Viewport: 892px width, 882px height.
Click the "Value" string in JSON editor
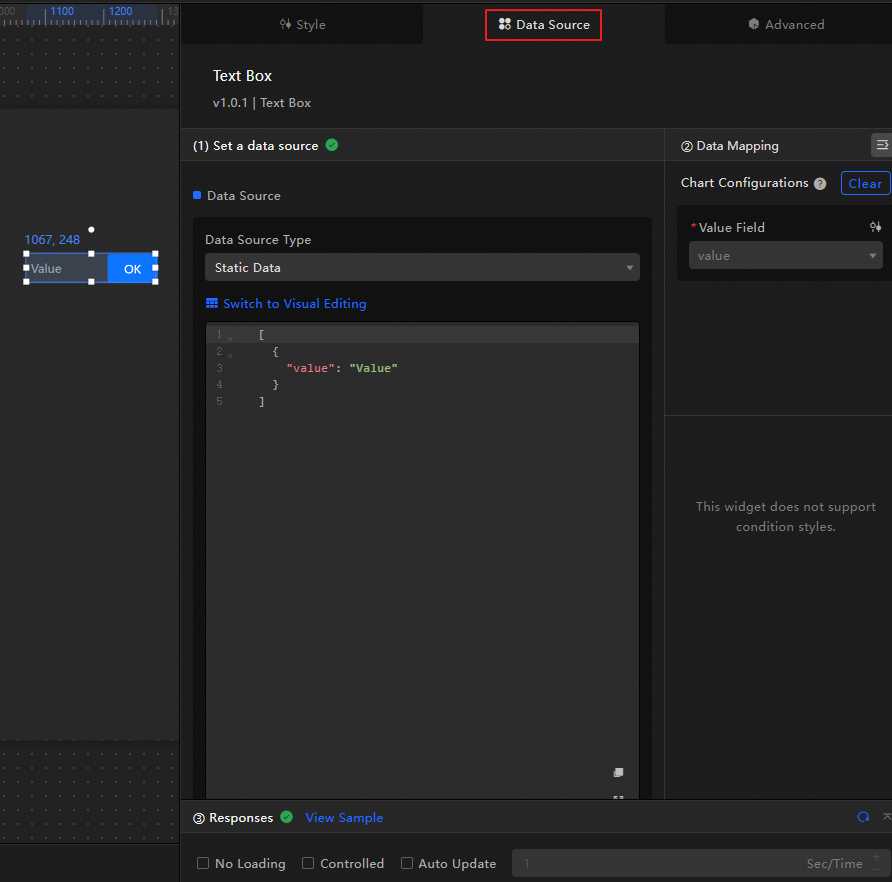pyautogui.click(x=374, y=368)
